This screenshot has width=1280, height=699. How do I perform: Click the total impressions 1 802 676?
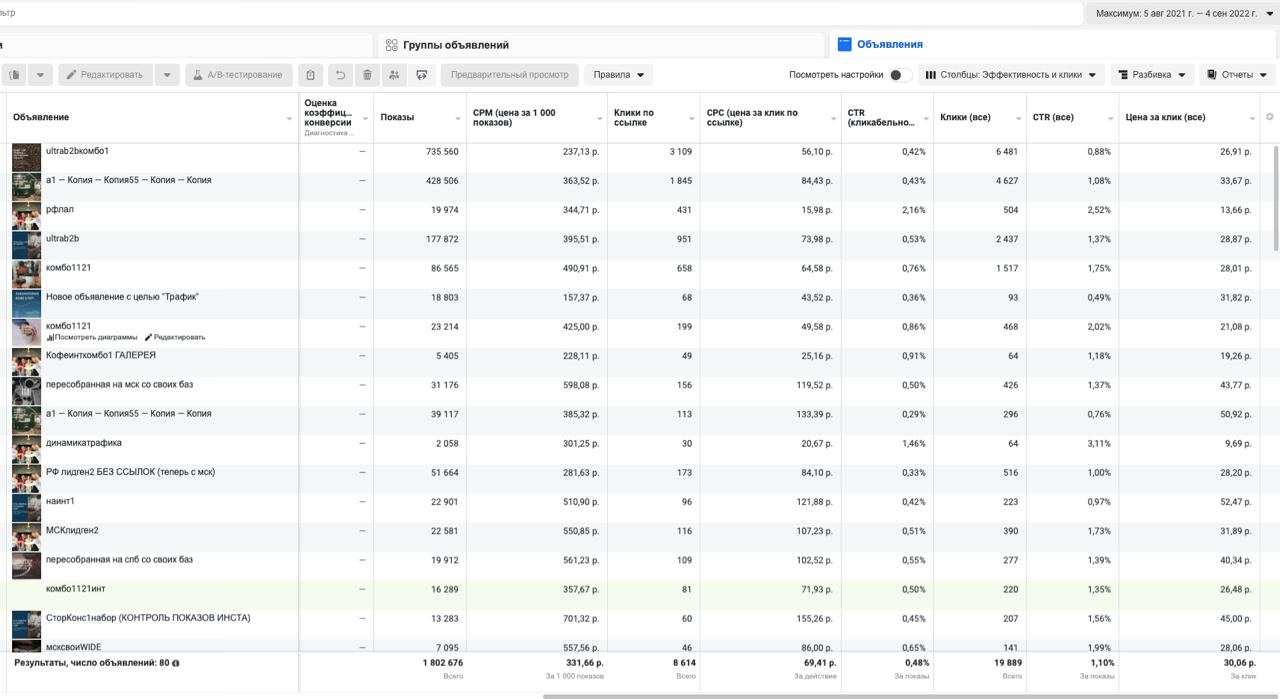(442, 663)
